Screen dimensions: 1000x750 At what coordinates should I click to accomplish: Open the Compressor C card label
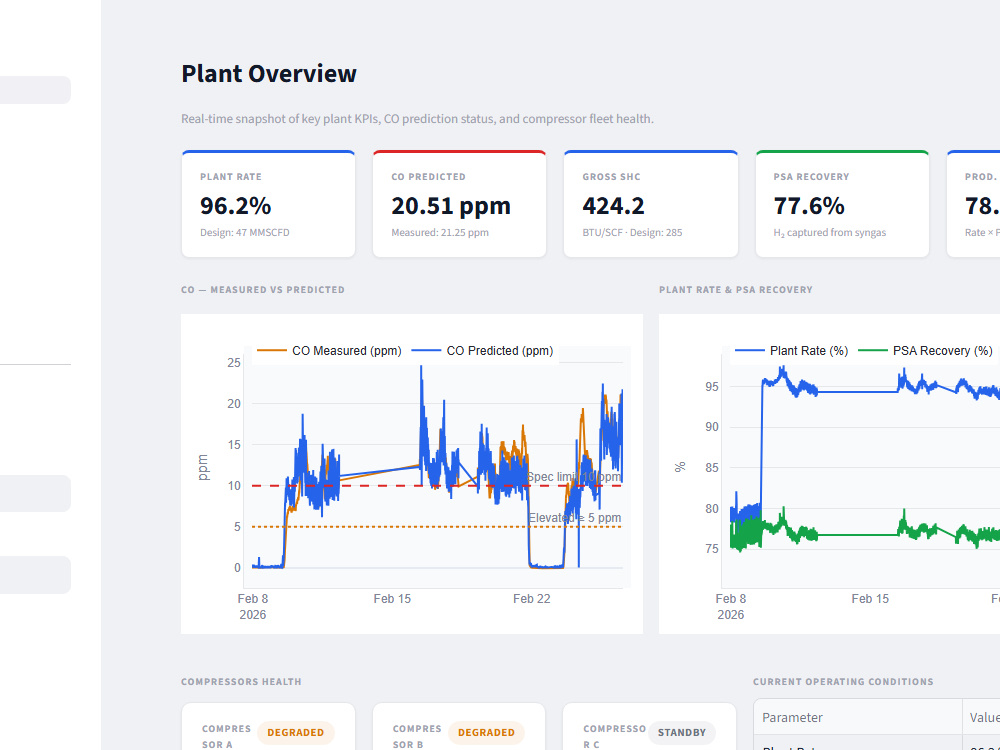pos(614,737)
